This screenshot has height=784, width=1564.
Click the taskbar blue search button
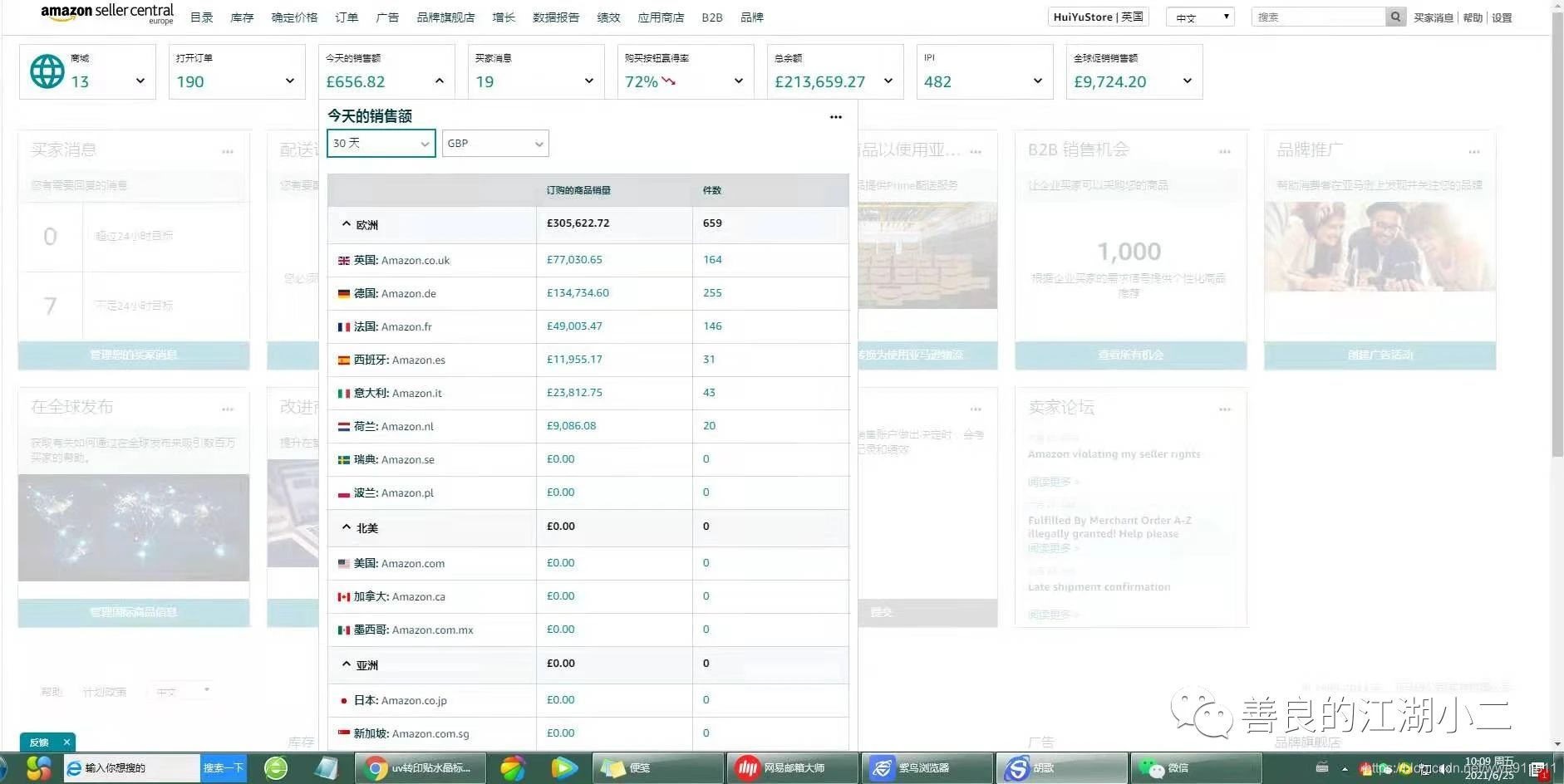224,768
